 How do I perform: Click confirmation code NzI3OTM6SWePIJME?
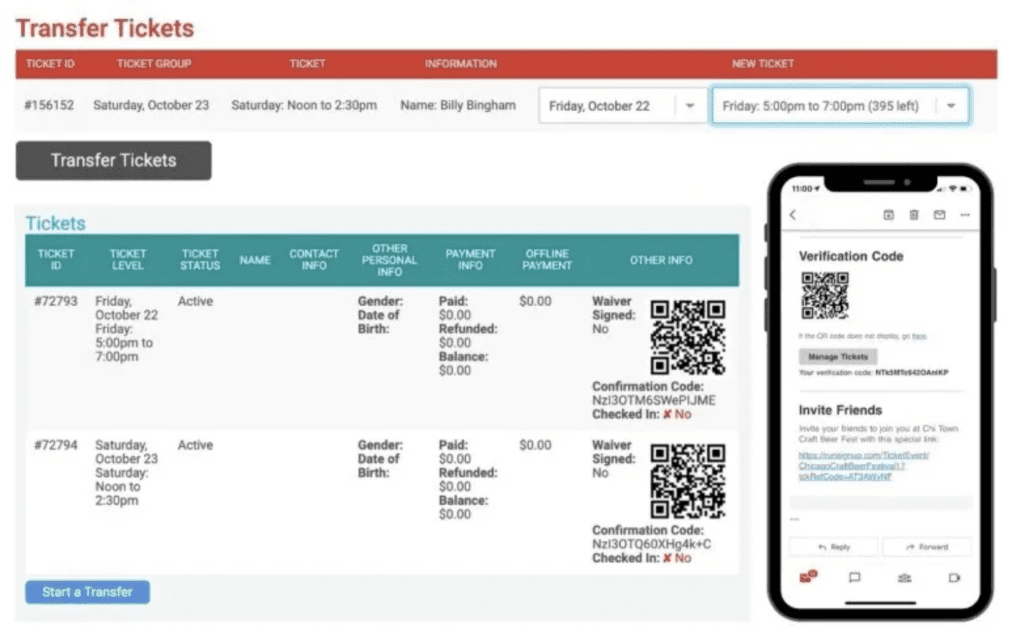(x=654, y=400)
